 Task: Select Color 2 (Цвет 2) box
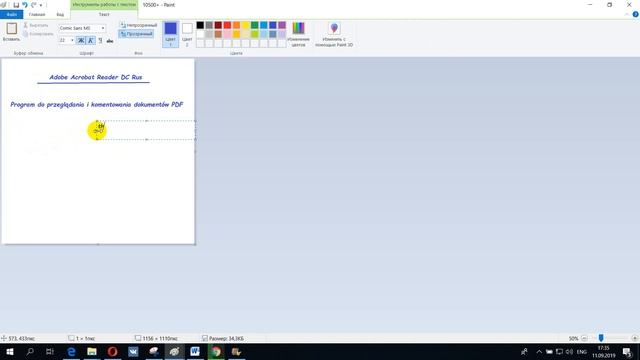tap(187, 34)
